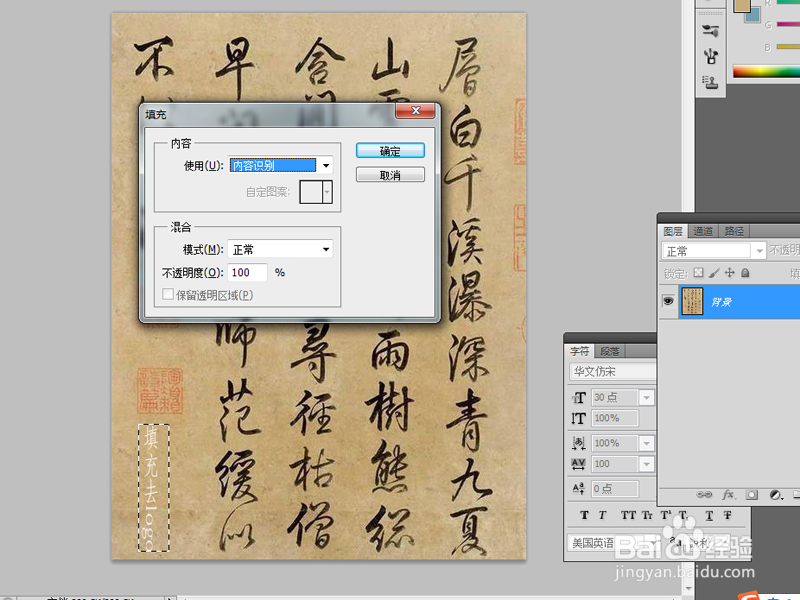
Task: Switch to the 段落 tab
Action: (x=610, y=351)
